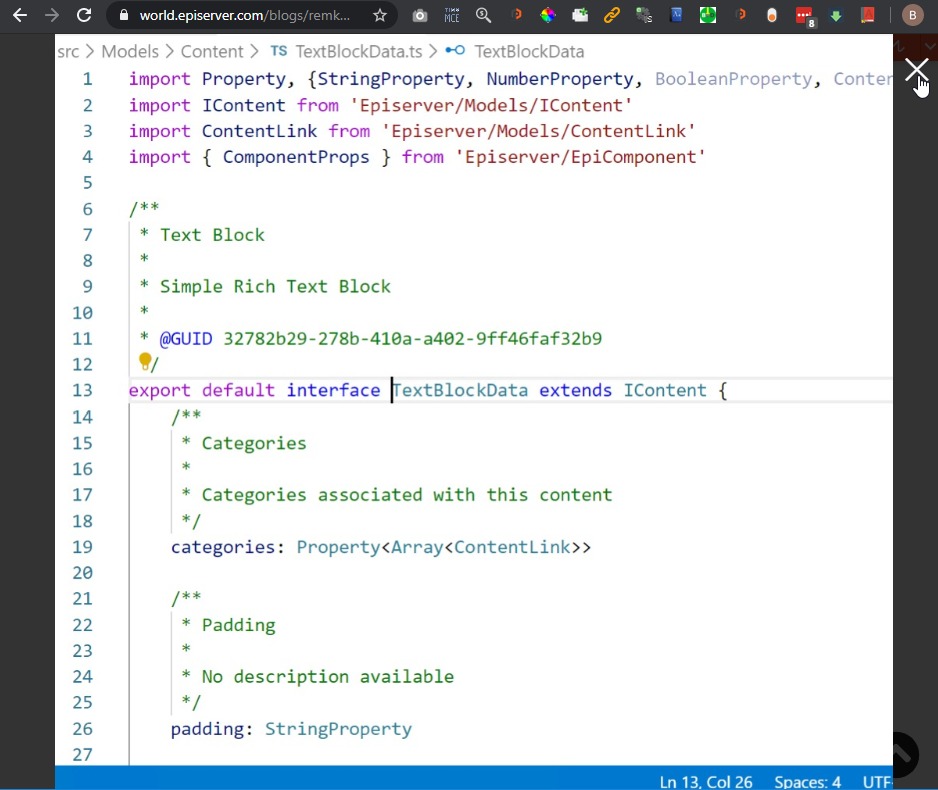This screenshot has height=790, width=938.
Task: Open the color wheel picker extension
Action: pyautogui.click(x=548, y=15)
